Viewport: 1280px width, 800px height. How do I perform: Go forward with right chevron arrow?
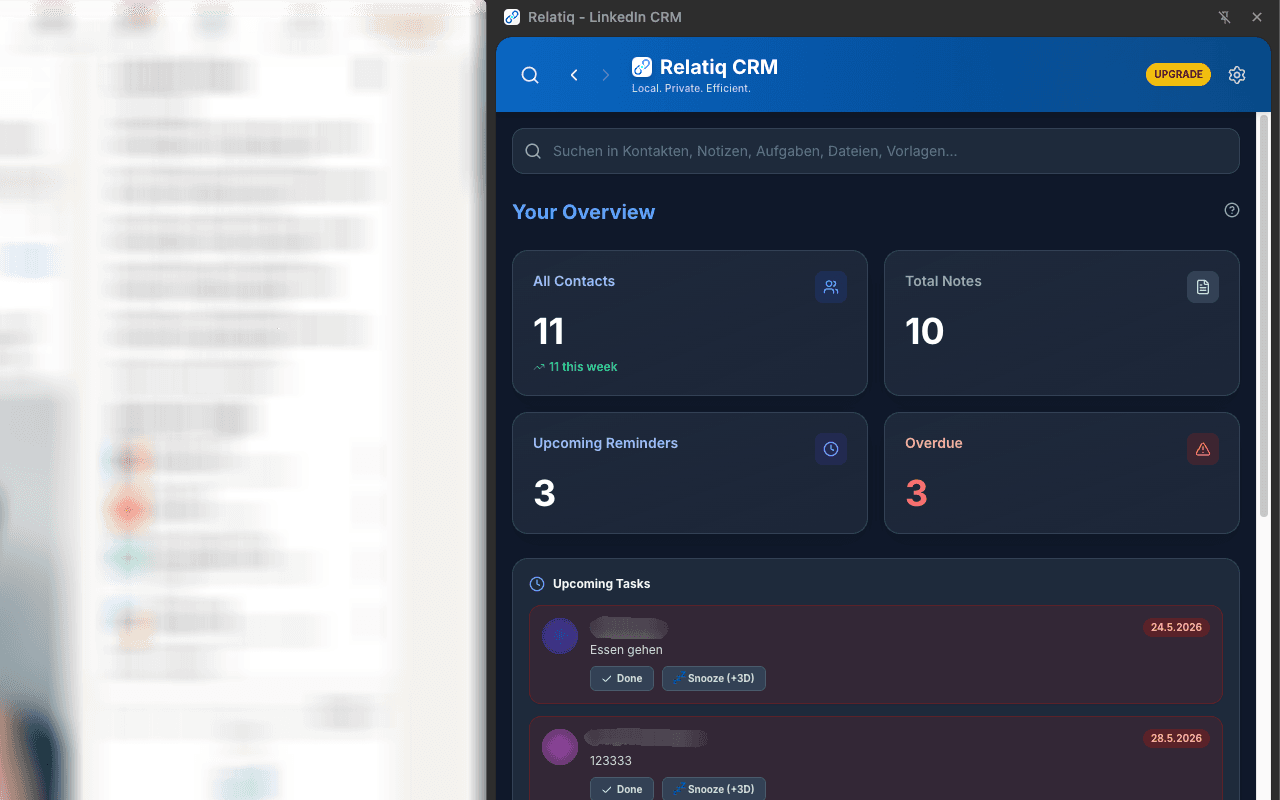606,75
